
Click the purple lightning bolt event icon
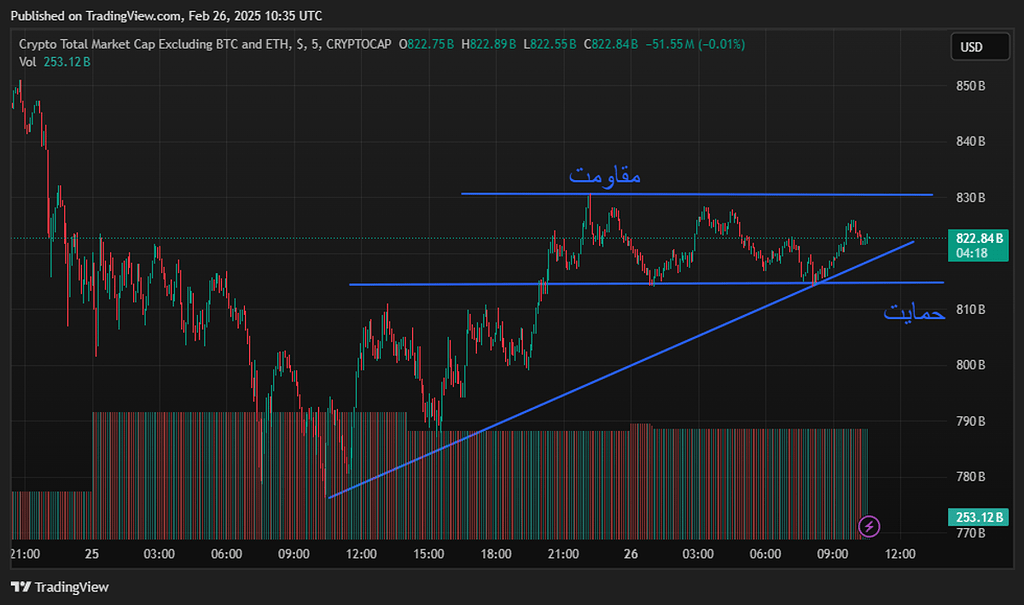point(869,525)
